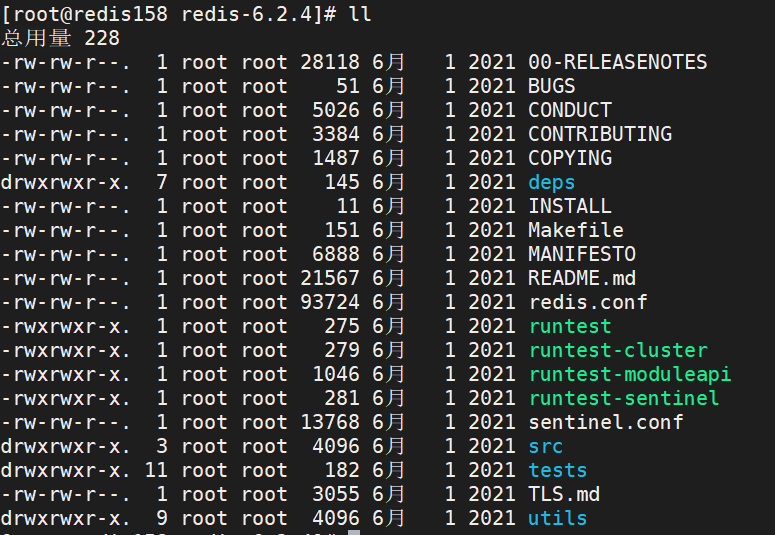Select the tests directory name
The width and height of the screenshot is (775, 535).
click(x=557, y=470)
